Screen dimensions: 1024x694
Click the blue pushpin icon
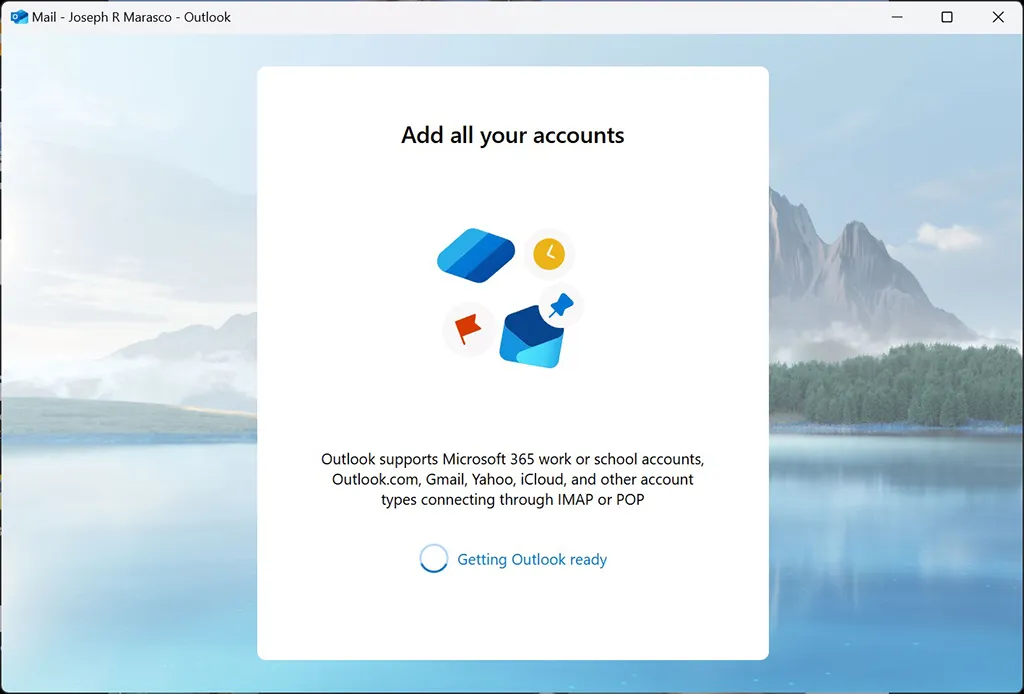pos(561,305)
